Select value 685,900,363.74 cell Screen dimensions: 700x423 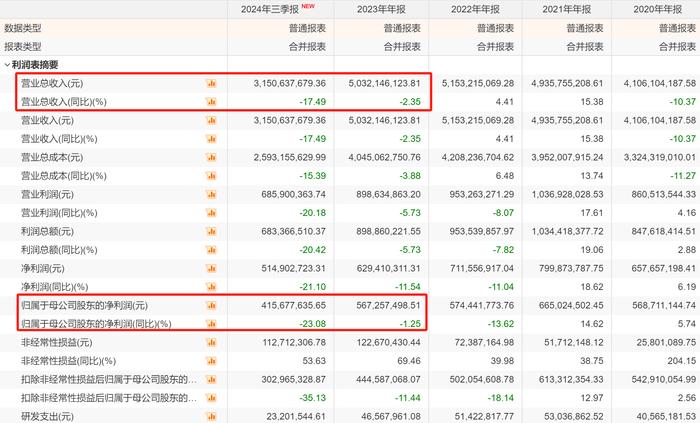pos(293,195)
